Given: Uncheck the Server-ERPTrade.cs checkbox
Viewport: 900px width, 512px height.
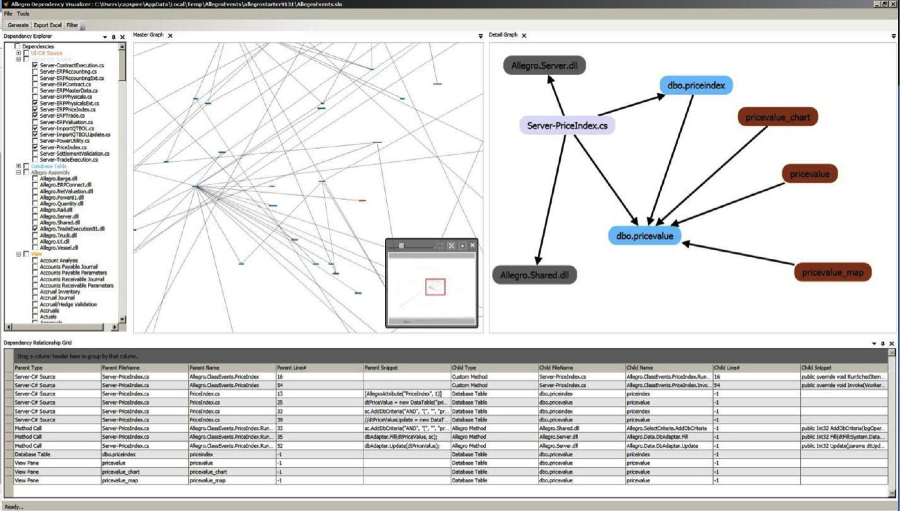Looking at the screenshot, I should point(35,116).
